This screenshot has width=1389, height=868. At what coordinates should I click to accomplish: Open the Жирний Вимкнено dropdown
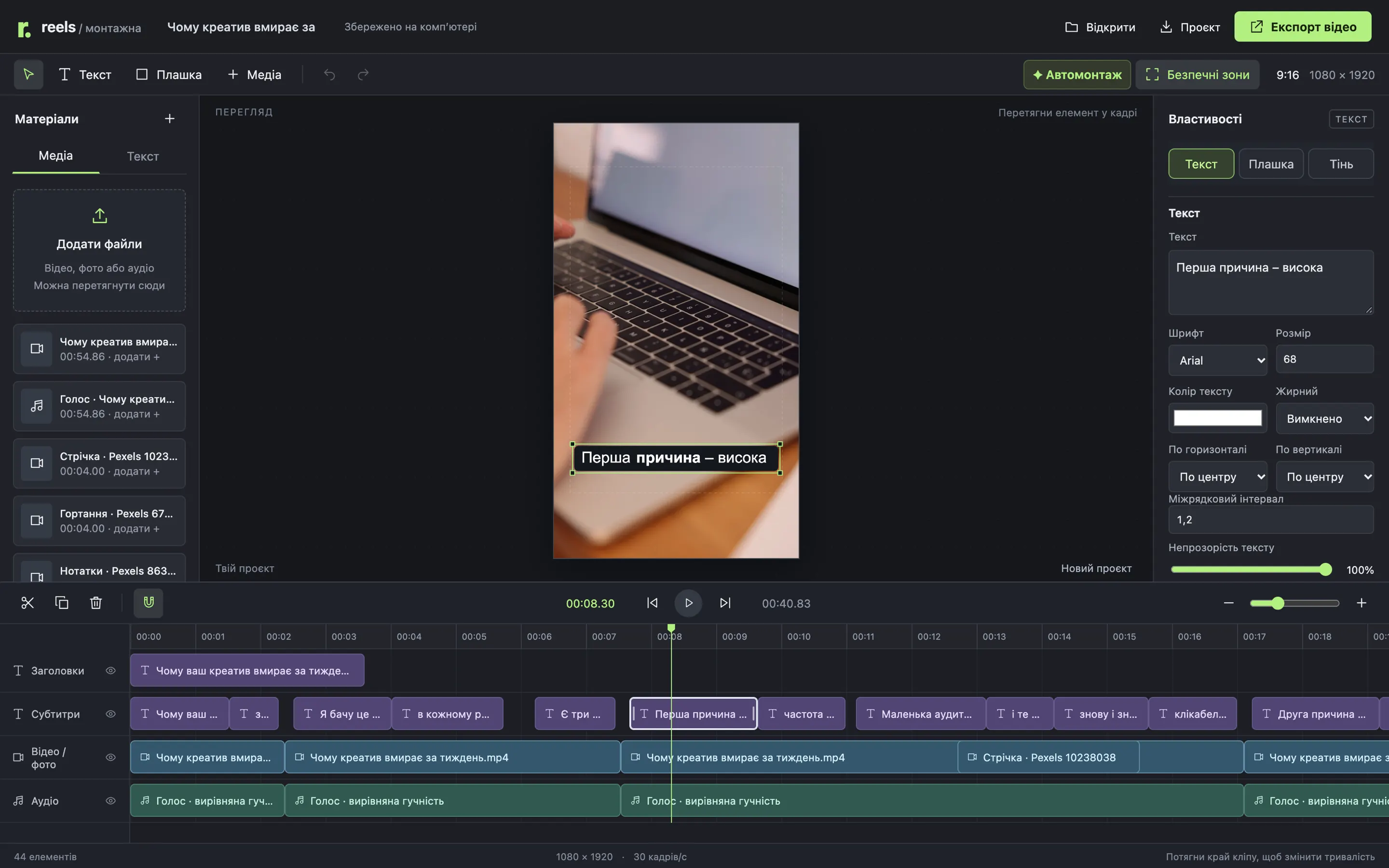pyautogui.click(x=1325, y=419)
